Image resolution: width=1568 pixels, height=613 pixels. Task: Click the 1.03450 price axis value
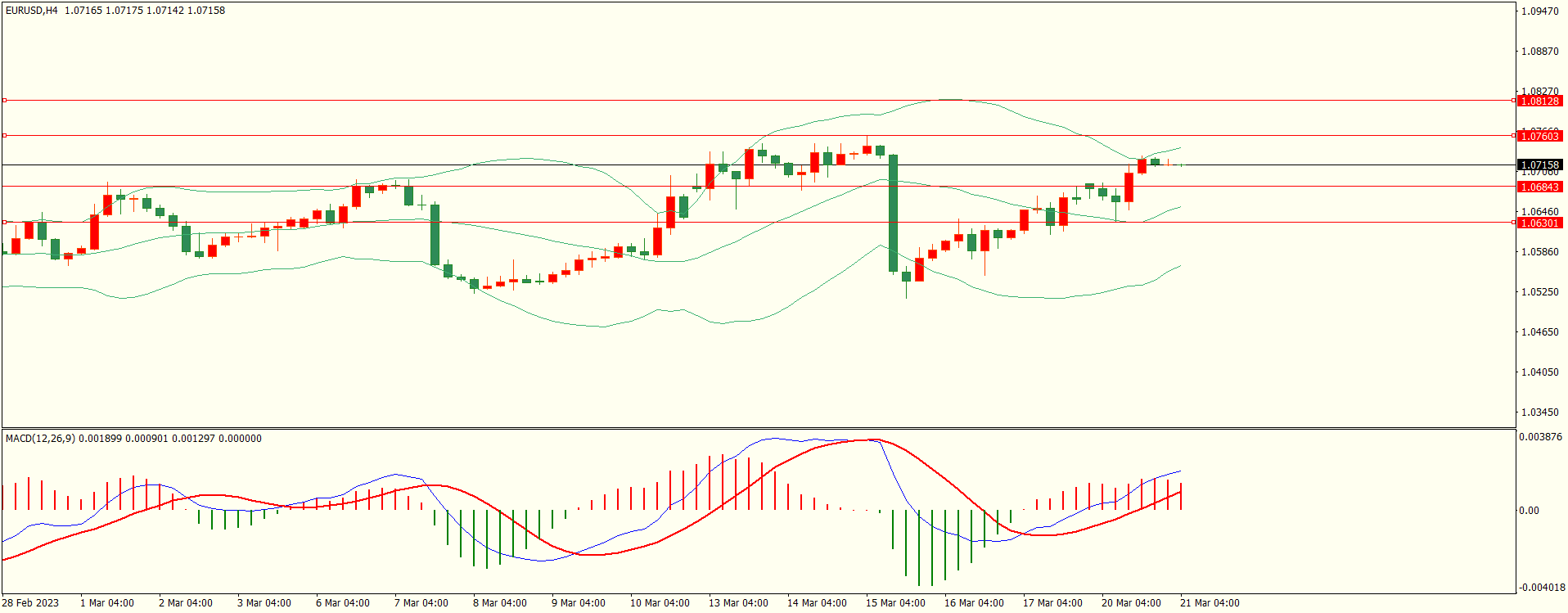point(1539,412)
